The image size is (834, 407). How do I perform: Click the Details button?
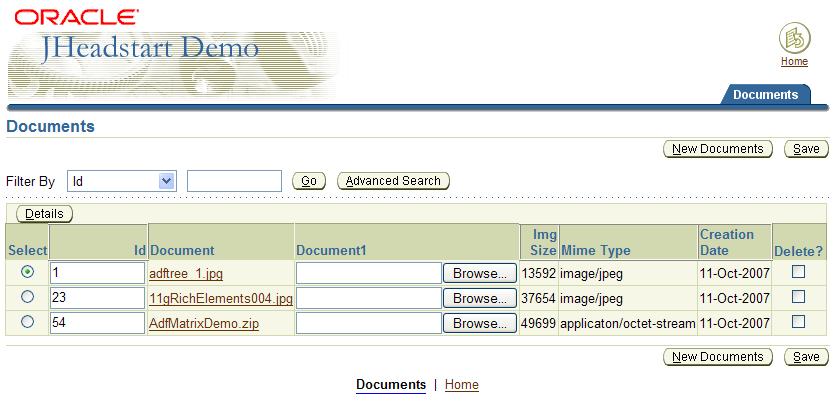[x=44, y=214]
